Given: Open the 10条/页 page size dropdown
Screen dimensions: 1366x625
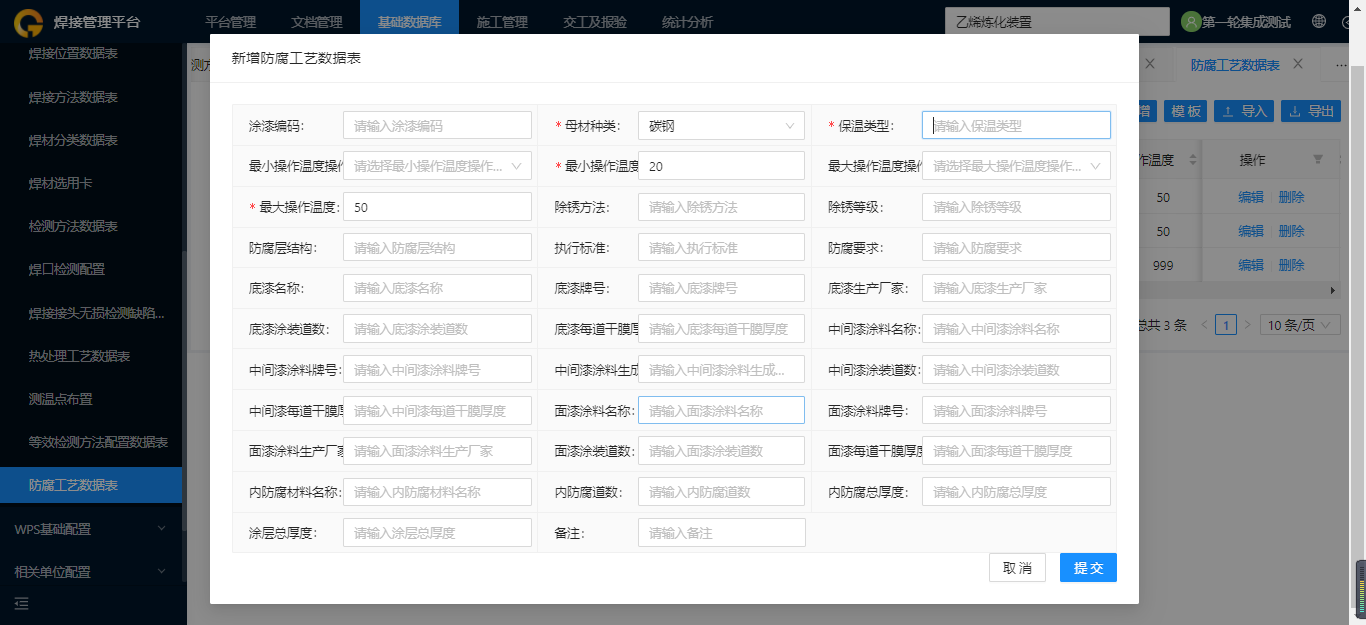Looking at the screenshot, I should [x=1301, y=324].
